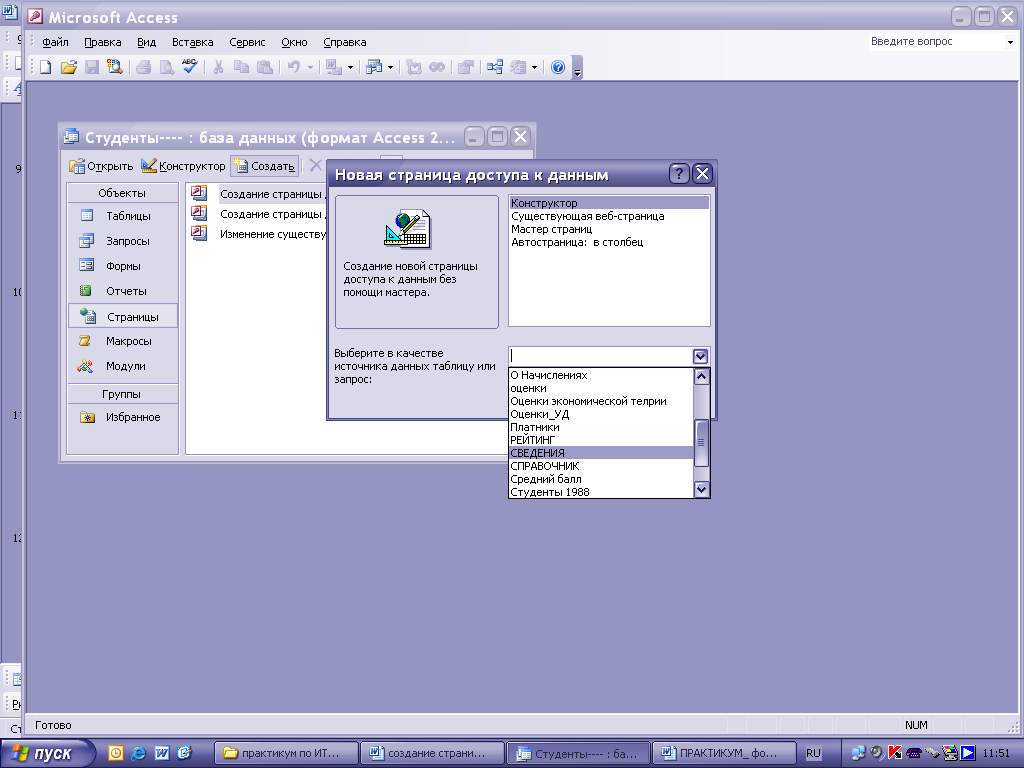Open Microsoft Access Help question icon
This screenshot has height=768, width=1024.
[x=558, y=67]
